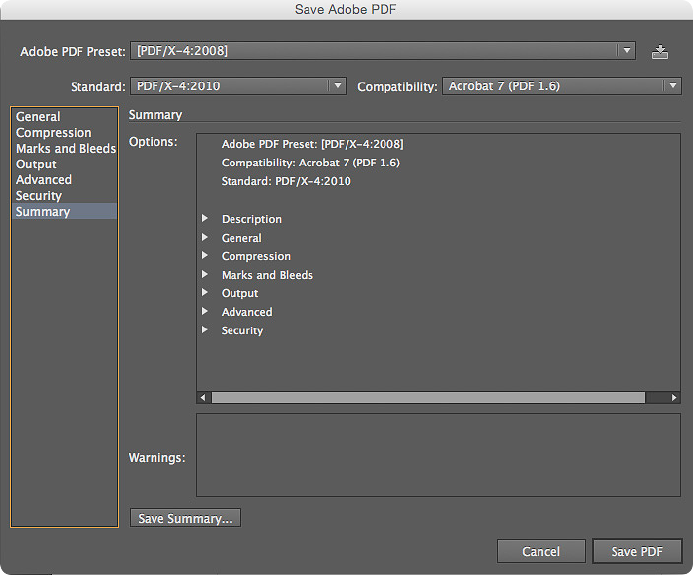Click the 'Adobe PDF Preset: [PDF/X-4:2008]' summary line

point(312,144)
